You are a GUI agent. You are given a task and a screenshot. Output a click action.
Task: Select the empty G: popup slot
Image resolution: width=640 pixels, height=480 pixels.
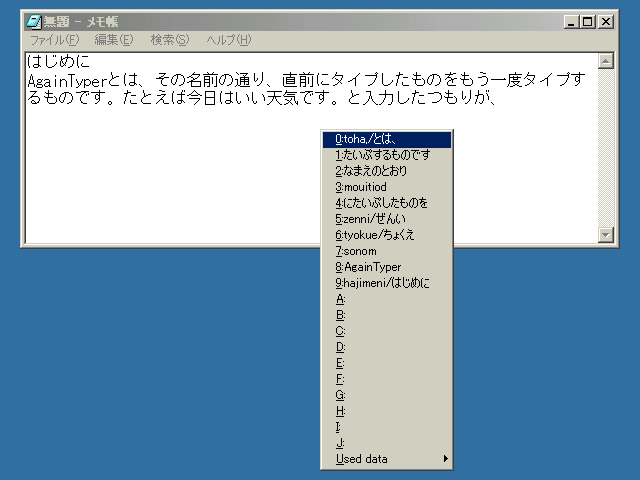coord(387,396)
